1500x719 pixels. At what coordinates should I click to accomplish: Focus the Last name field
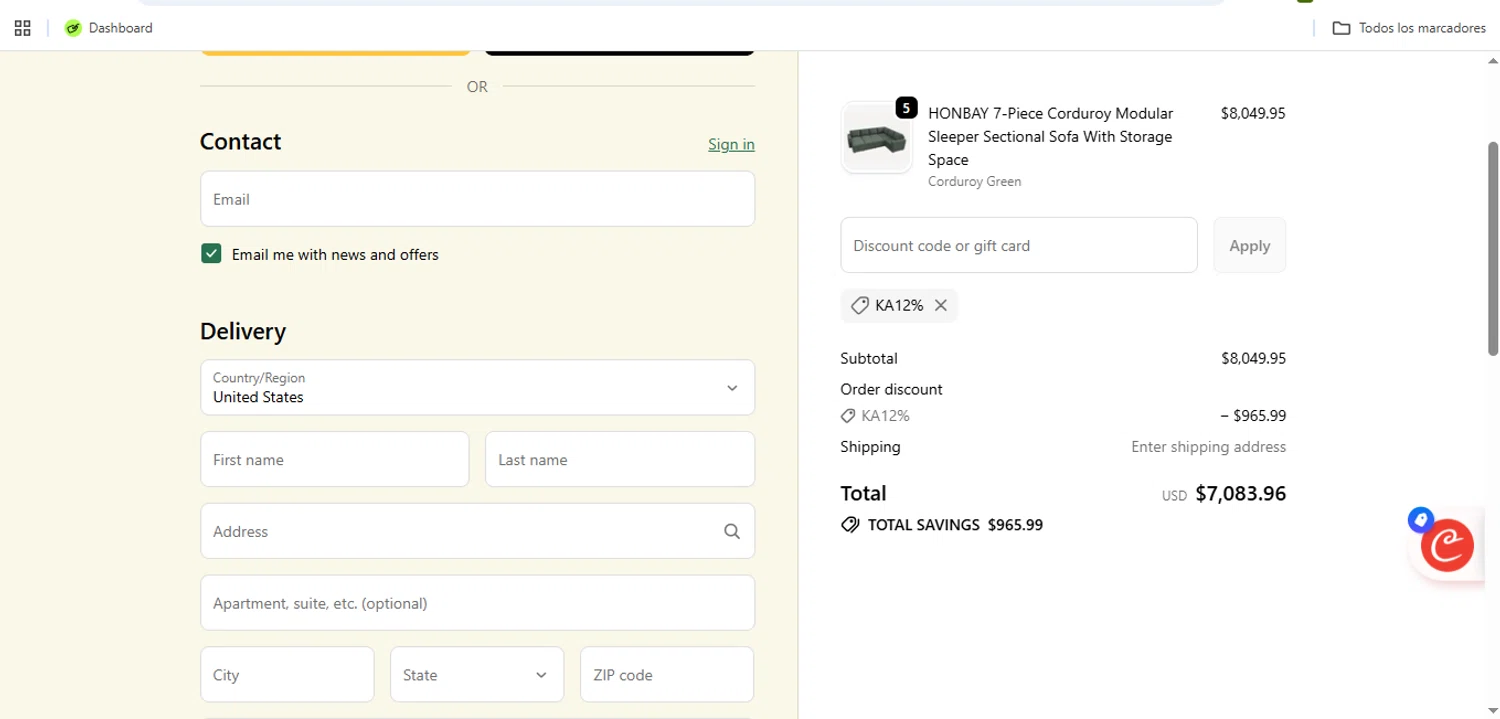click(x=620, y=459)
